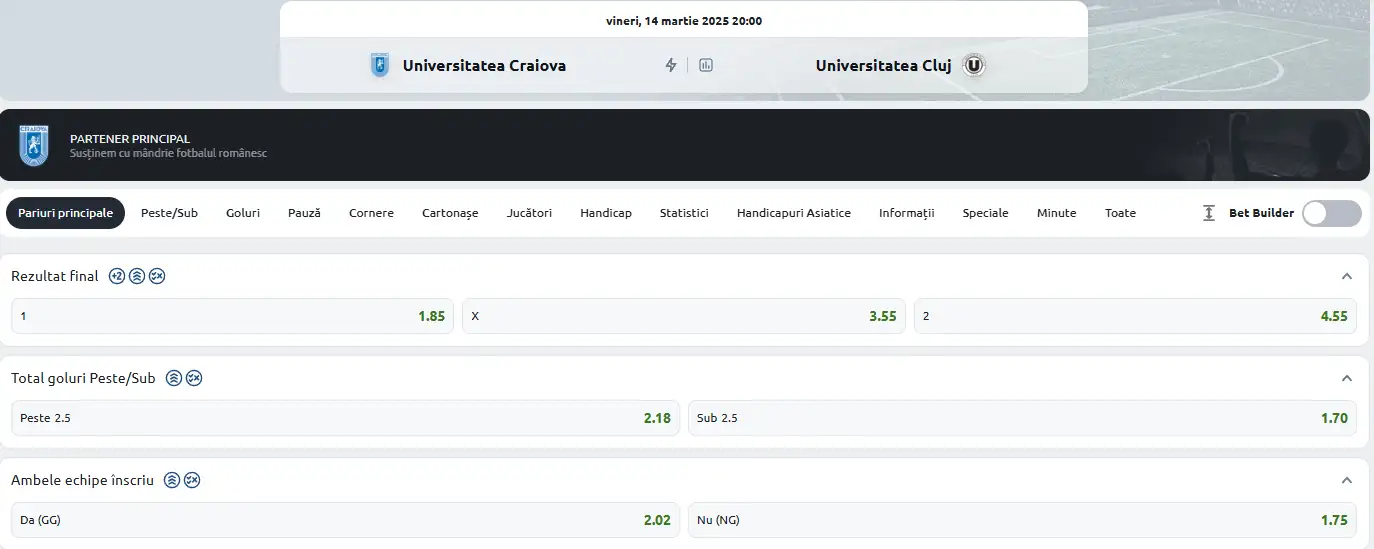Click the Universitatea Cluj team crest
Image resolution: width=1374 pixels, height=549 pixels.
pos(974,66)
